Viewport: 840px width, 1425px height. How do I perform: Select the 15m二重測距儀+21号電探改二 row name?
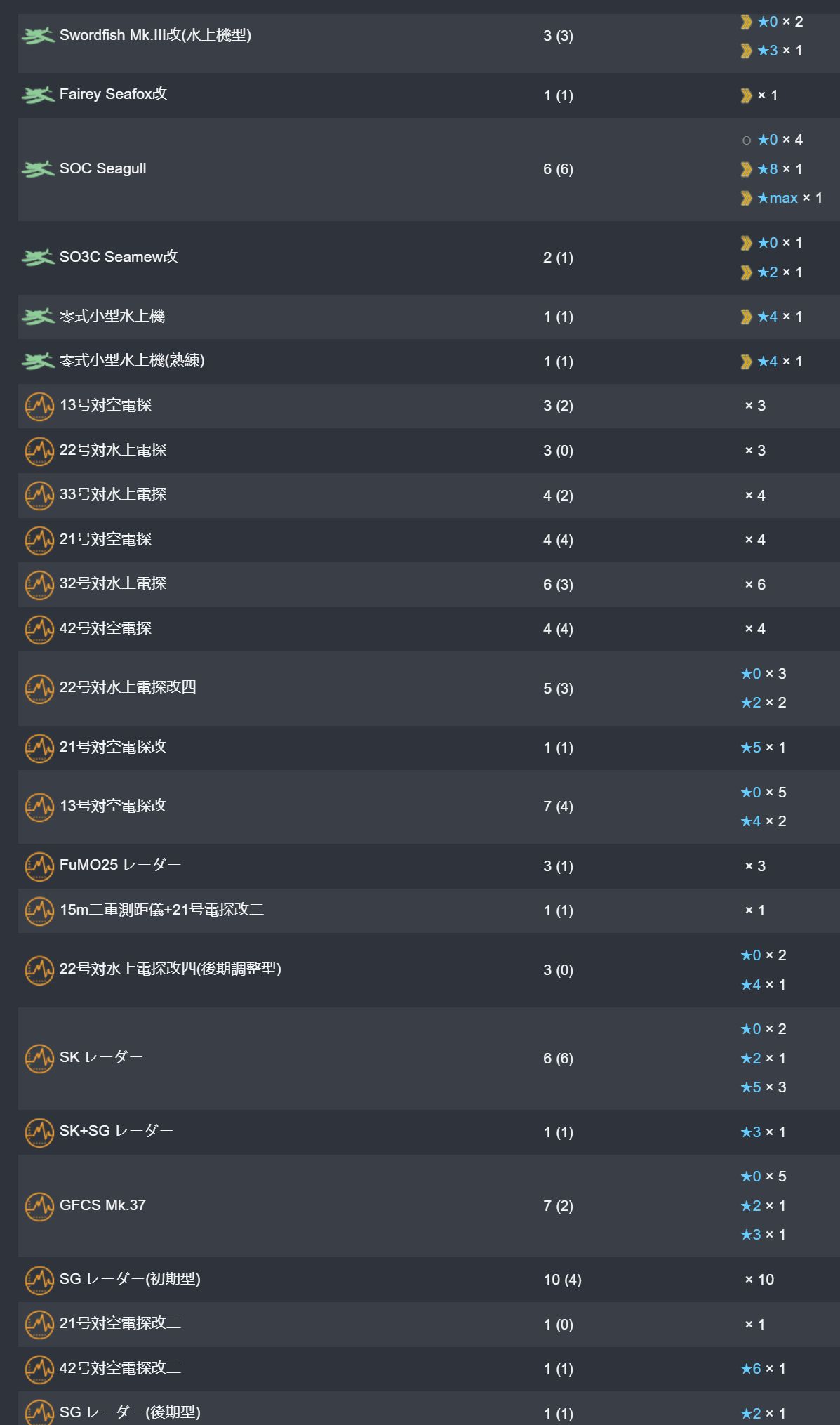click(x=161, y=910)
